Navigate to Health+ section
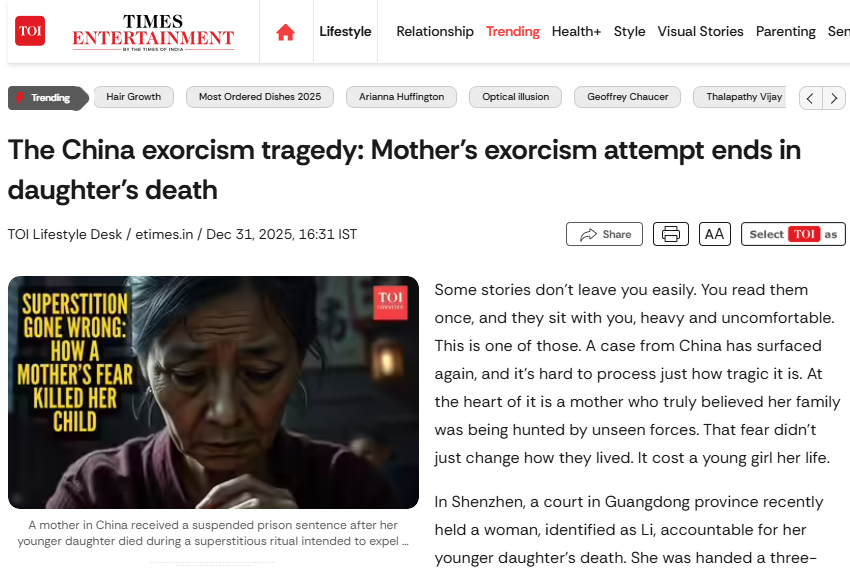This screenshot has height=573, width=850. tap(576, 31)
